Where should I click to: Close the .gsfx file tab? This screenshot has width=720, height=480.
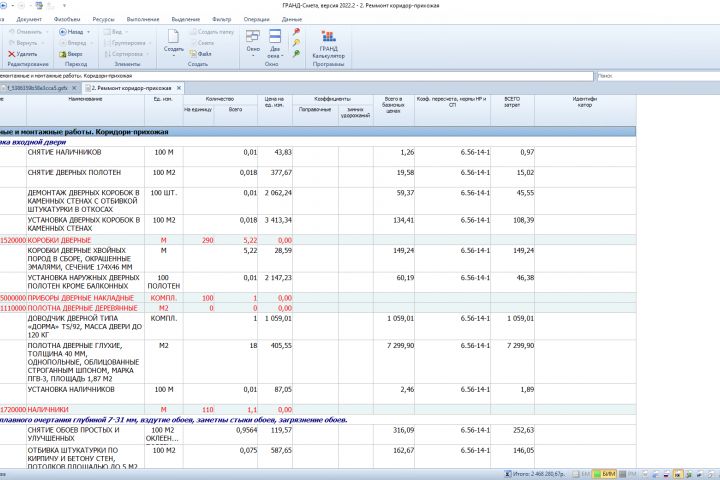click(74, 88)
